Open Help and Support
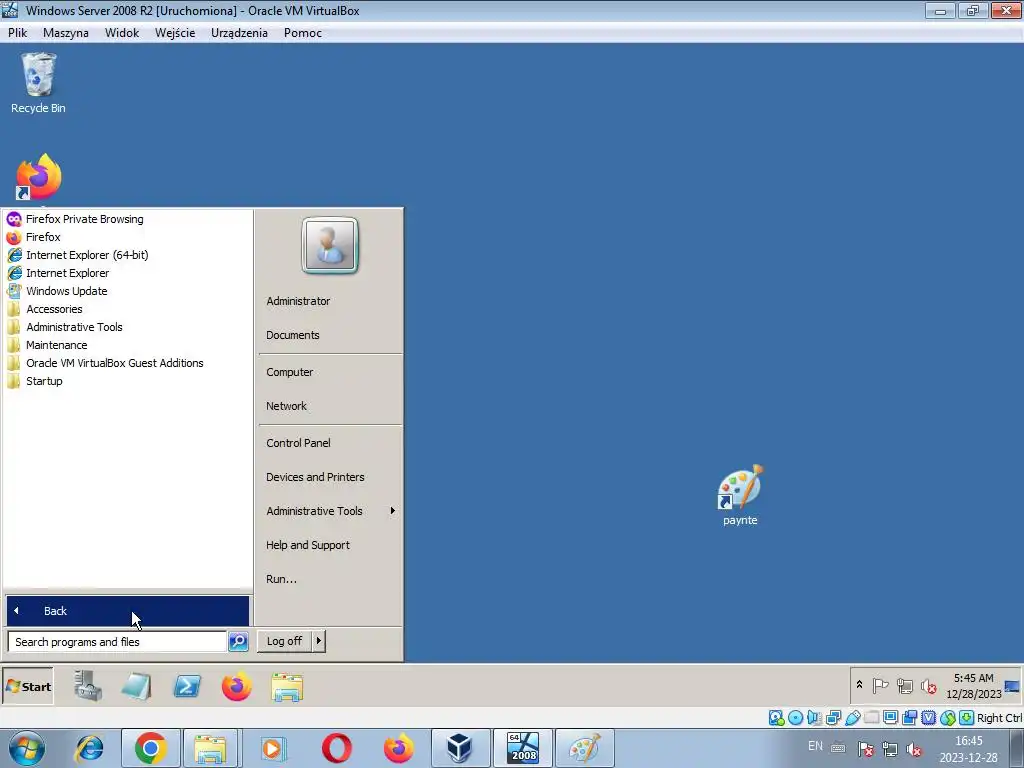 coord(308,545)
